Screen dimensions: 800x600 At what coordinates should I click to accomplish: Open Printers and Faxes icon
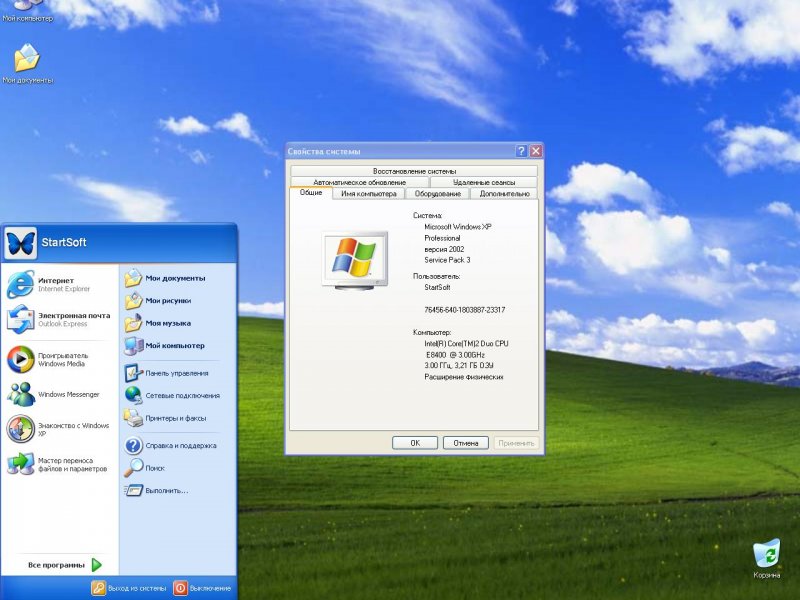tap(133, 418)
